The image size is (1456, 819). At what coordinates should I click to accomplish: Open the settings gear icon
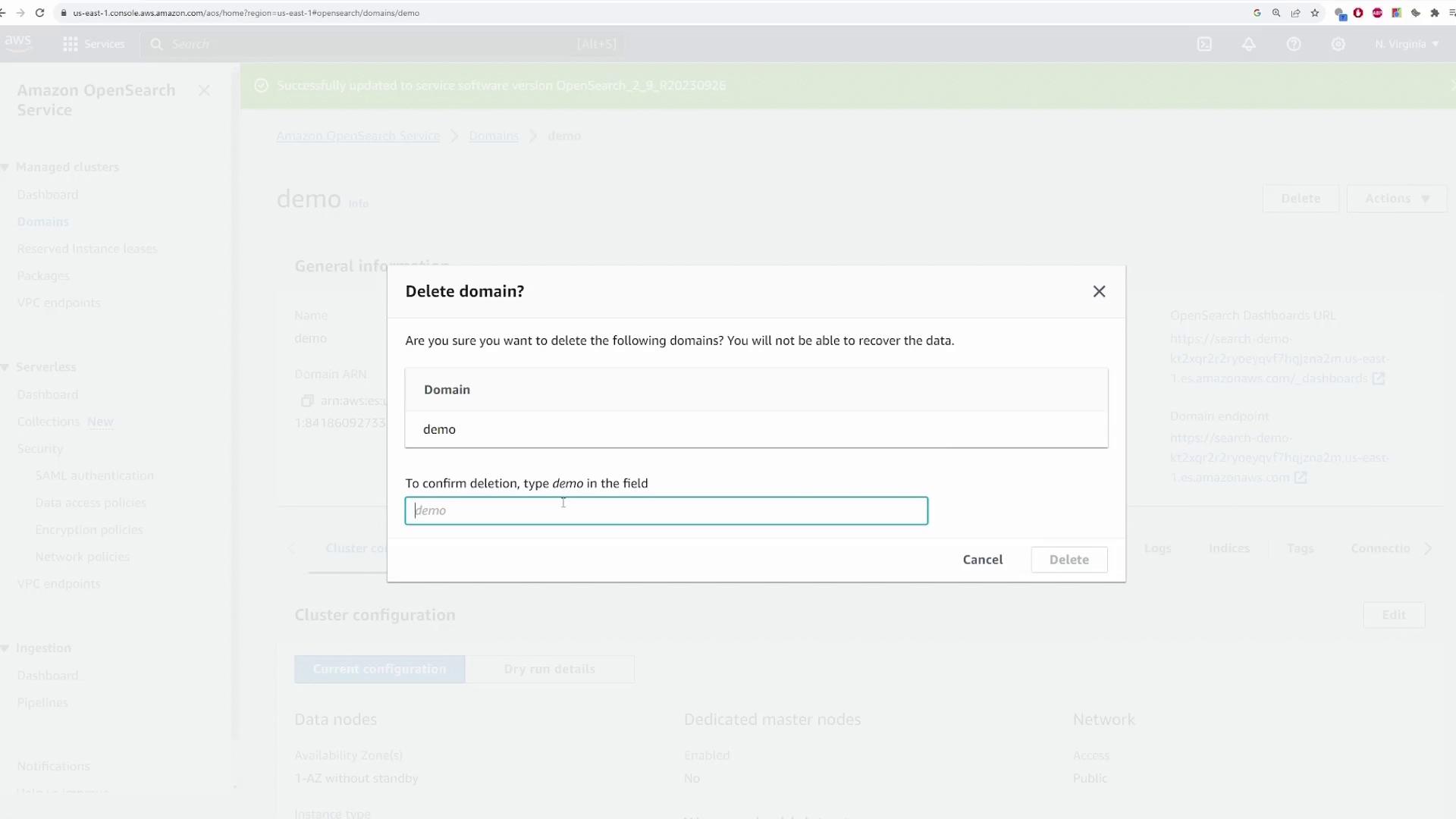pos(1338,44)
